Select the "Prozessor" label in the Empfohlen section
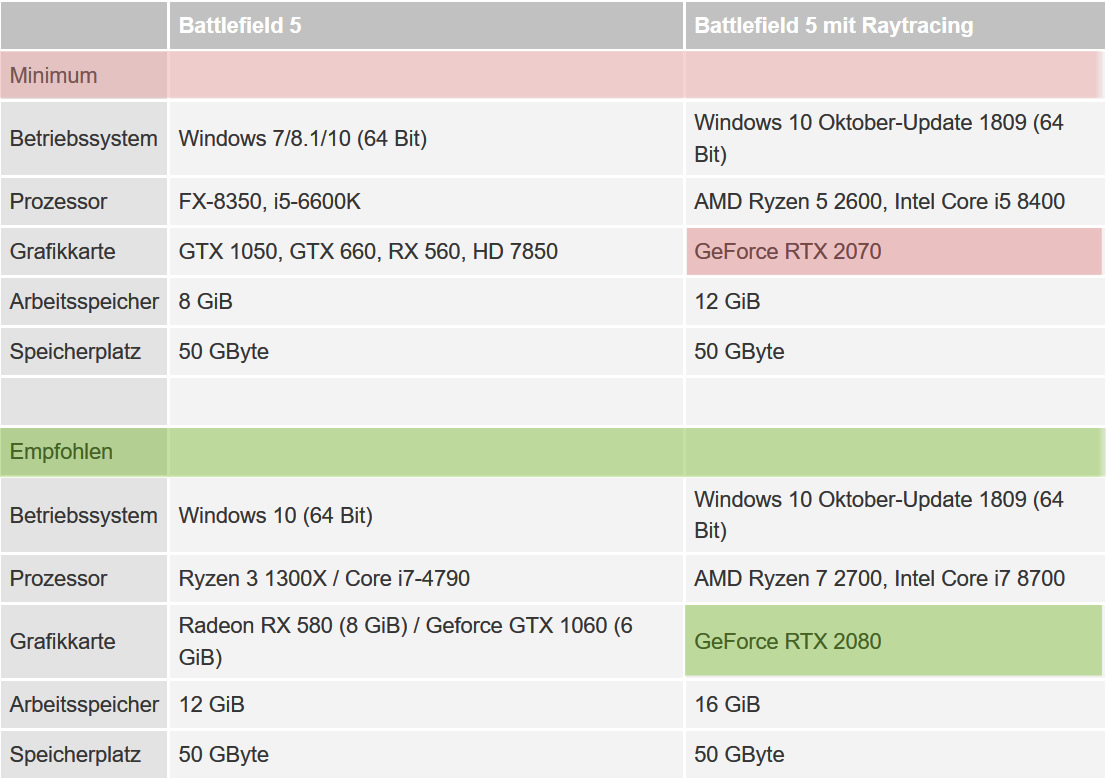The image size is (1106, 778). point(58,578)
